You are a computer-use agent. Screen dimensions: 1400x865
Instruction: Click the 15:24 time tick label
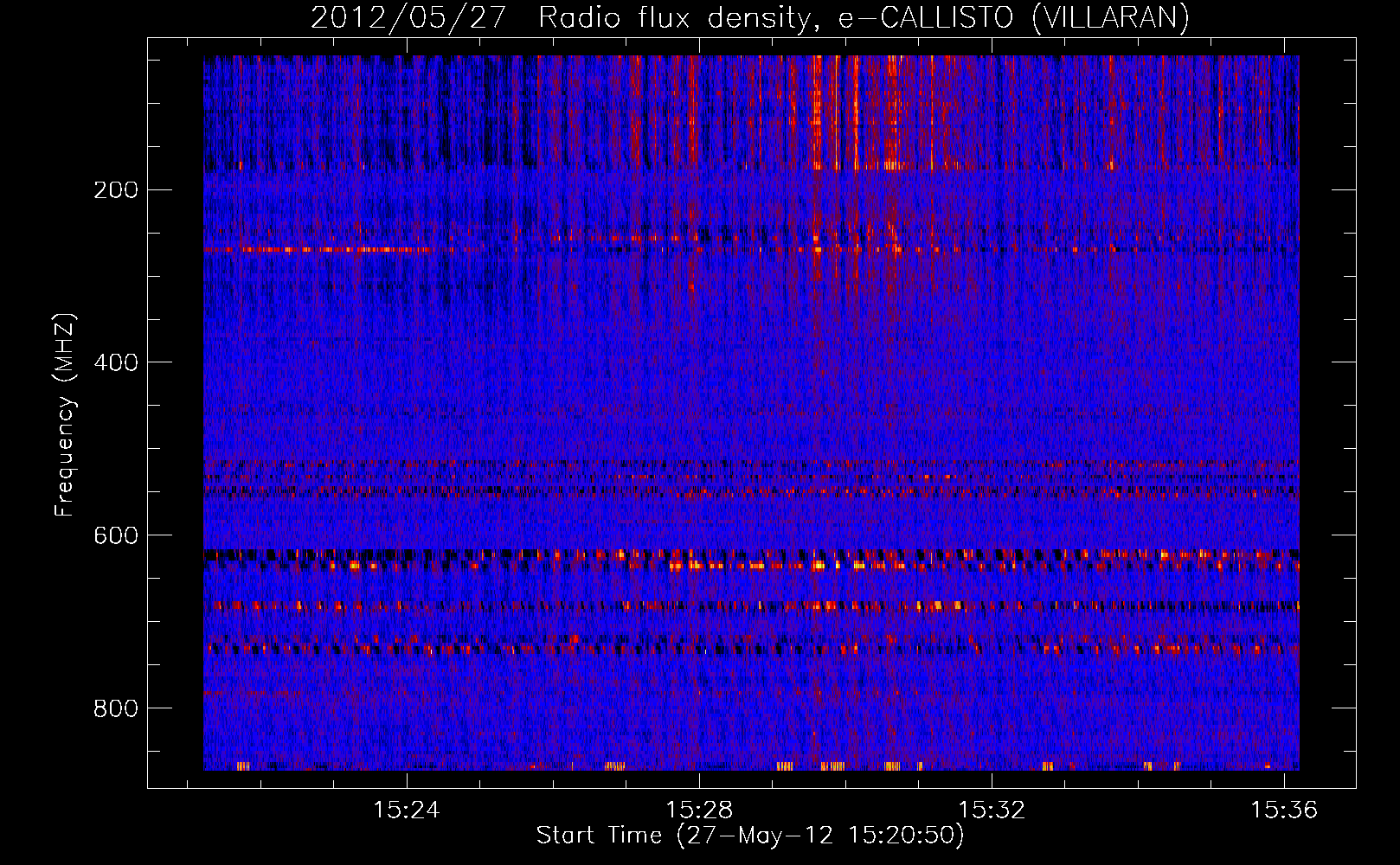coord(407,810)
